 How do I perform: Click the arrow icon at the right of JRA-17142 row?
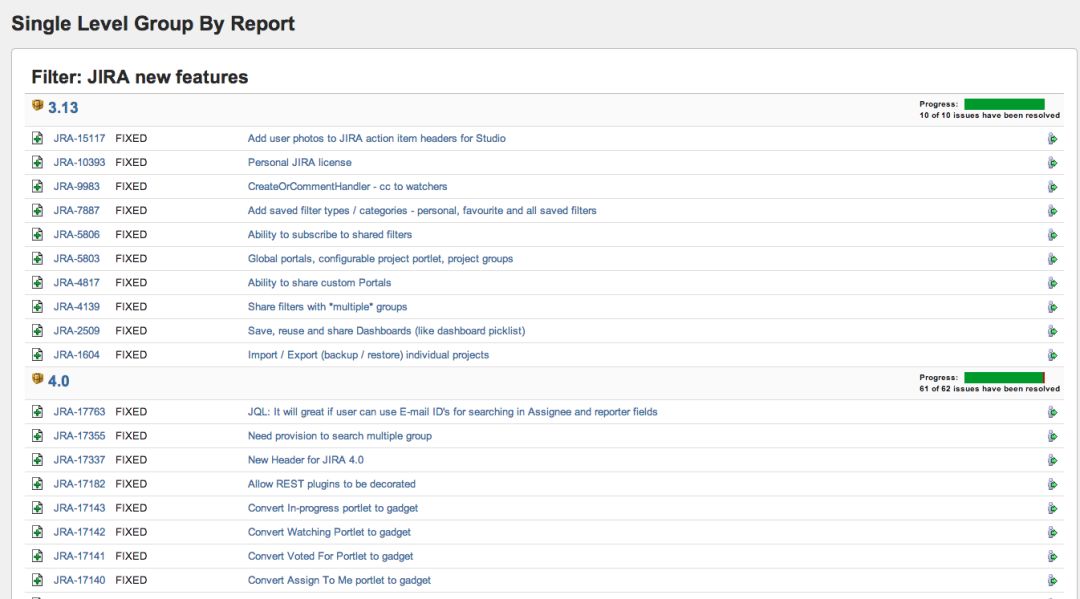tap(1052, 533)
